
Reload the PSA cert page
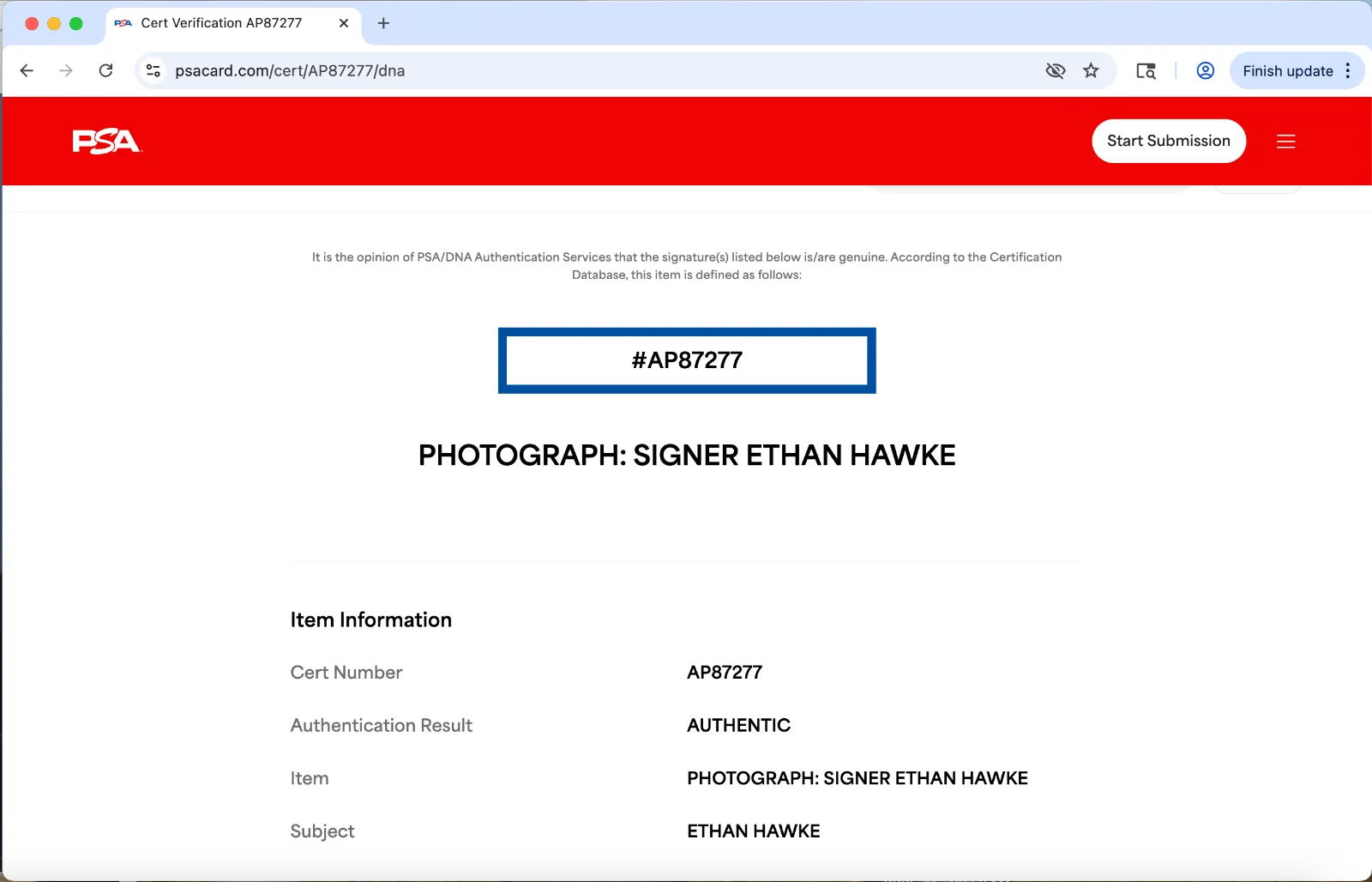105,70
